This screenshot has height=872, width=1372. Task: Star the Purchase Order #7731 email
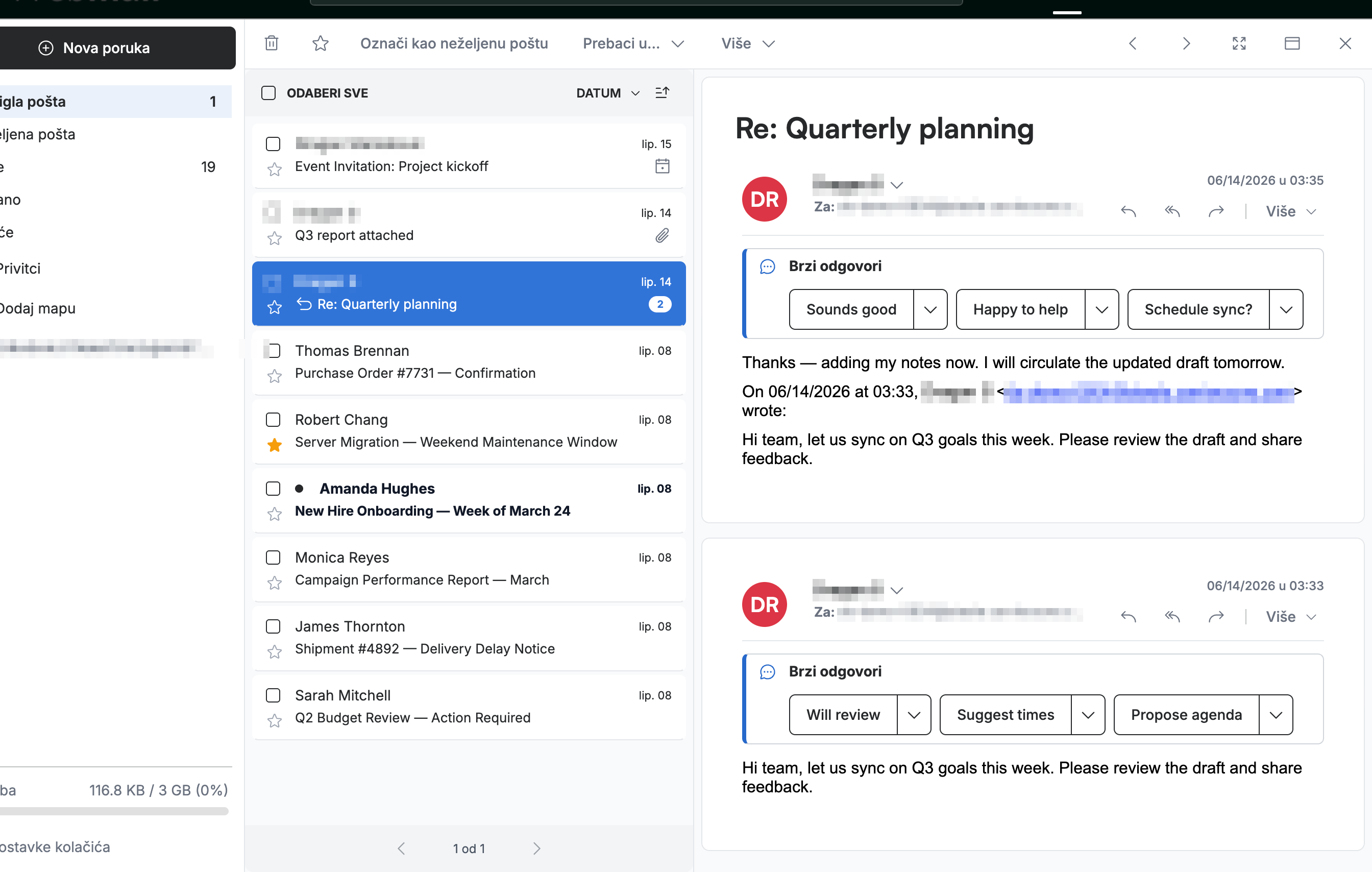pyautogui.click(x=275, y=376)
